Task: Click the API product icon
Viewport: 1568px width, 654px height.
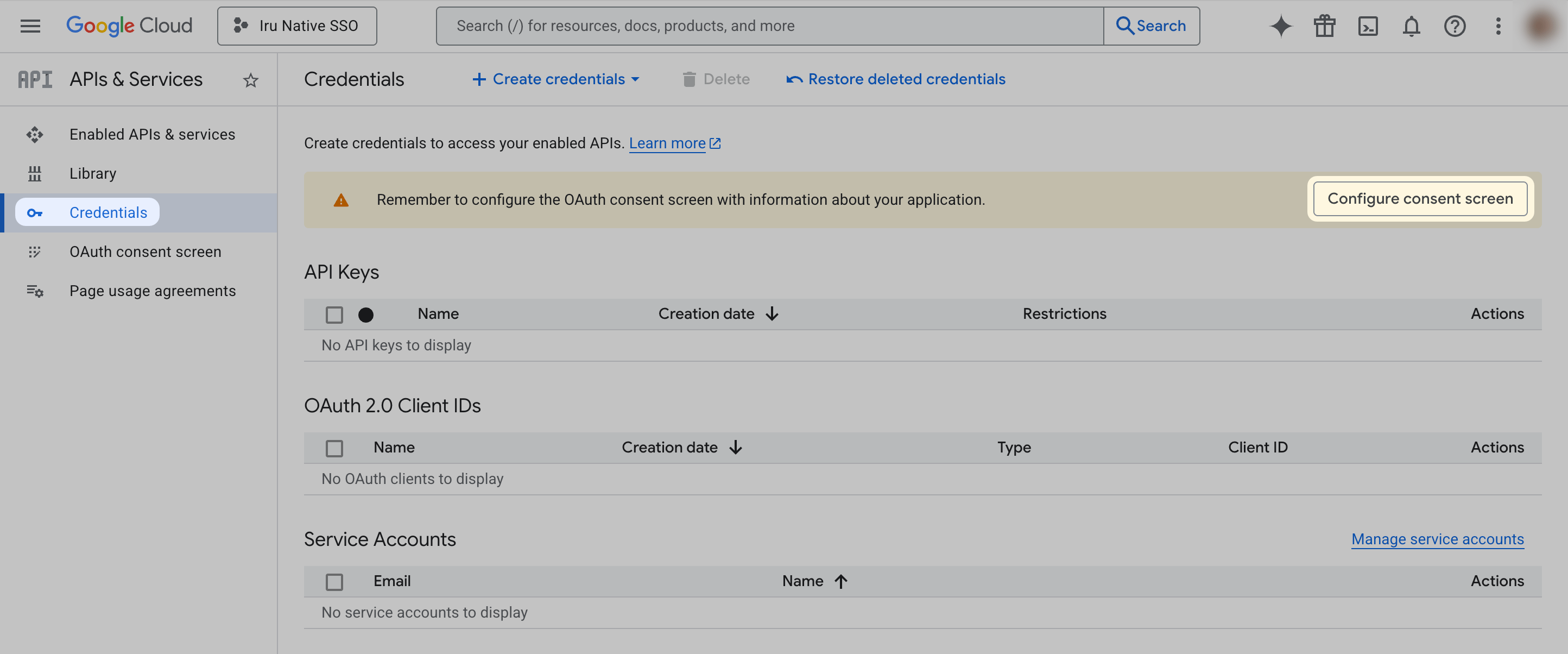Action: click(x=35, y=80)
